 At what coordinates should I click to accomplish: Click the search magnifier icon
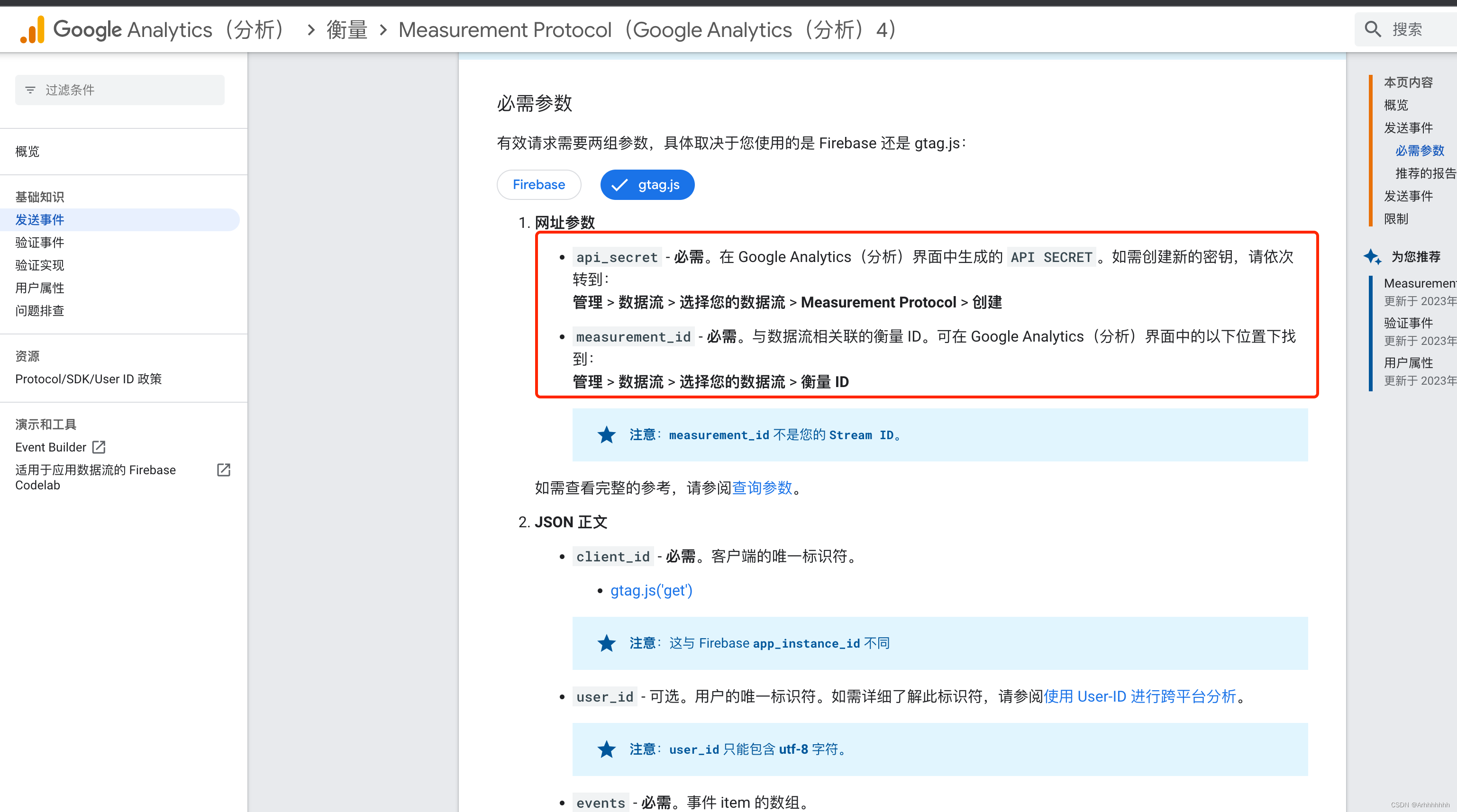(x=1373, y=29)
